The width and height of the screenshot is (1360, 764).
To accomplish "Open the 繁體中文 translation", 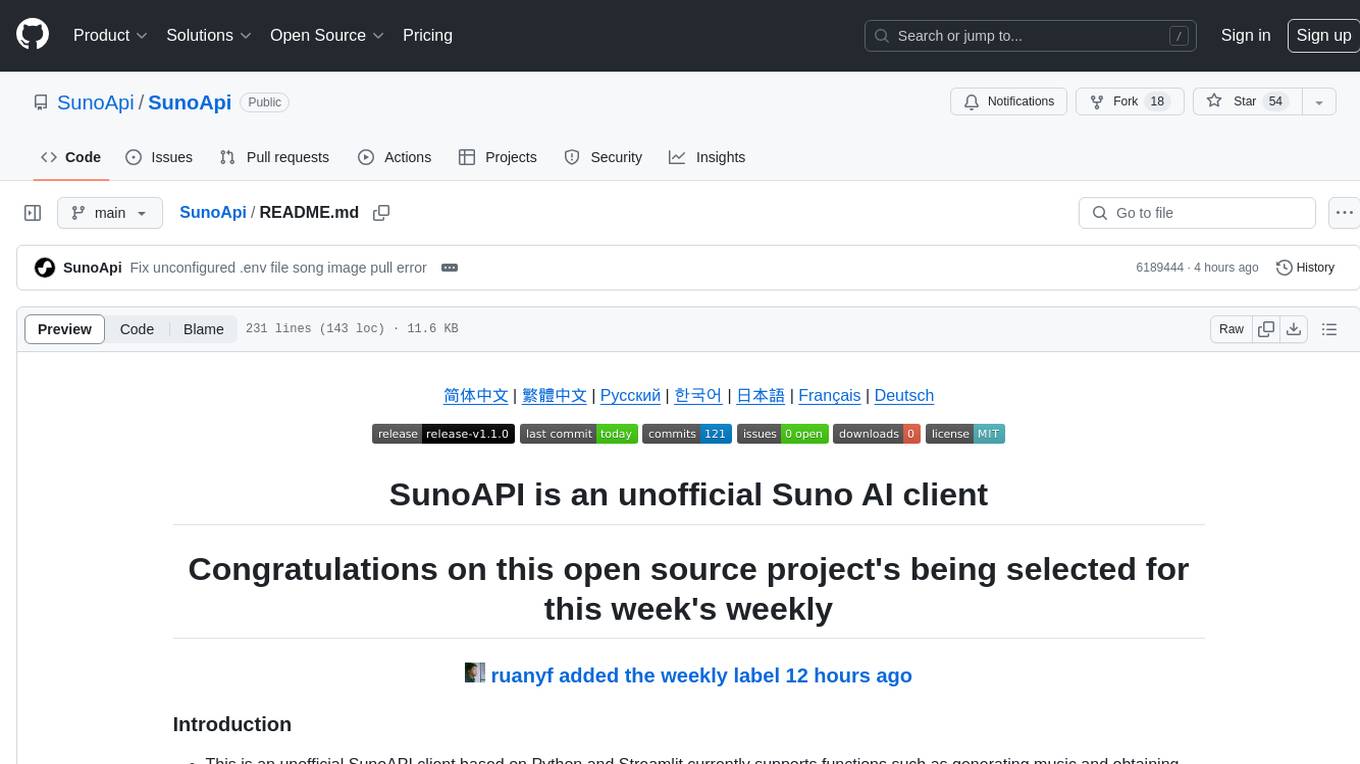I will (x=554, y=395).
